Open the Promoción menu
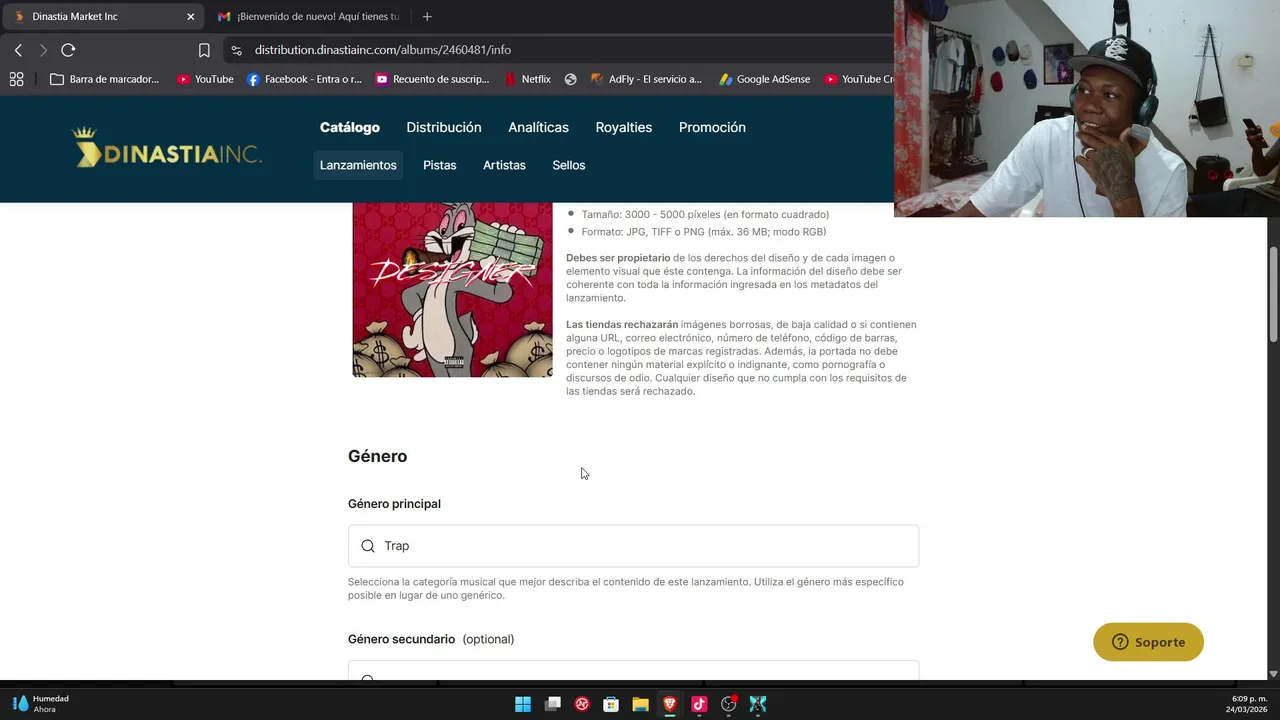The height and width of the screenshot is (720, 1280). click(712, 127)
